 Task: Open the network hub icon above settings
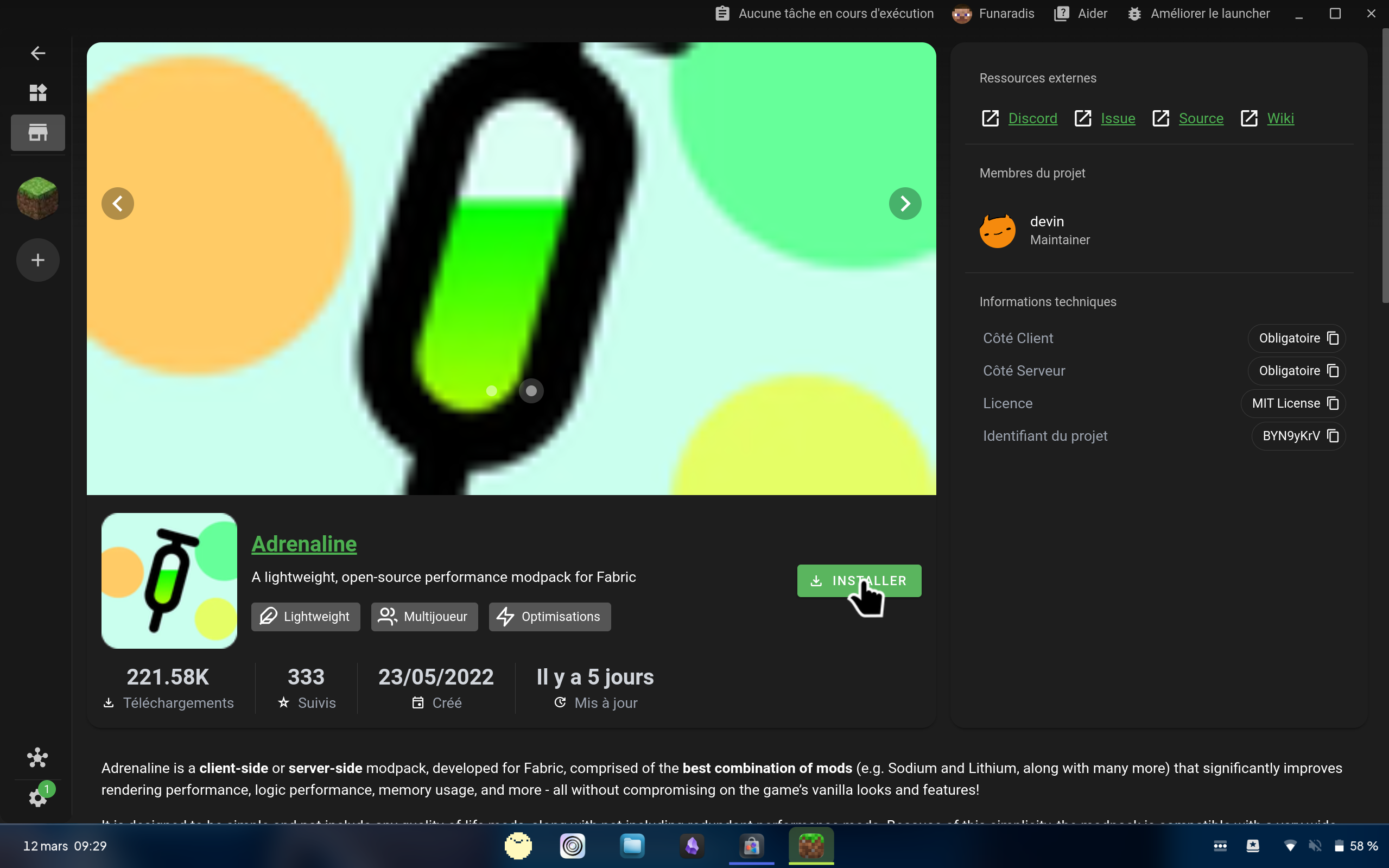pos(38,757)
